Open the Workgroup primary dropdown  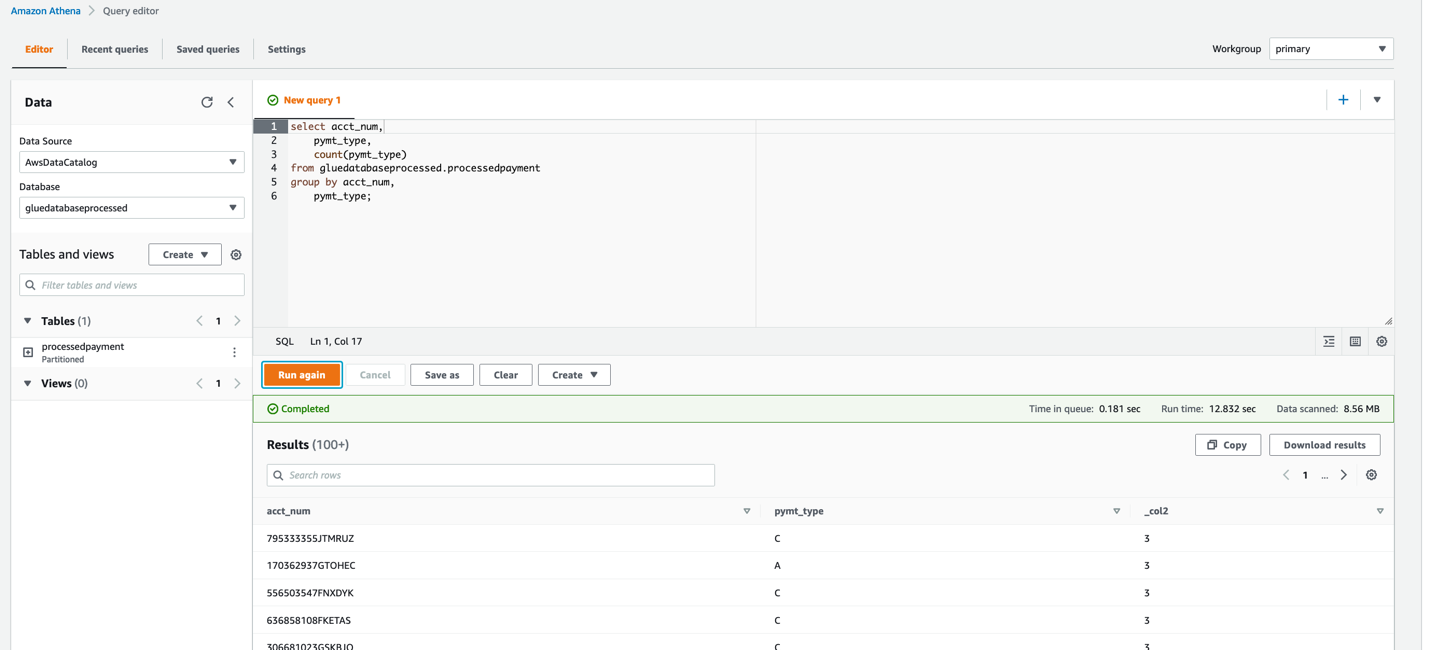click(x=1330, y=49)
